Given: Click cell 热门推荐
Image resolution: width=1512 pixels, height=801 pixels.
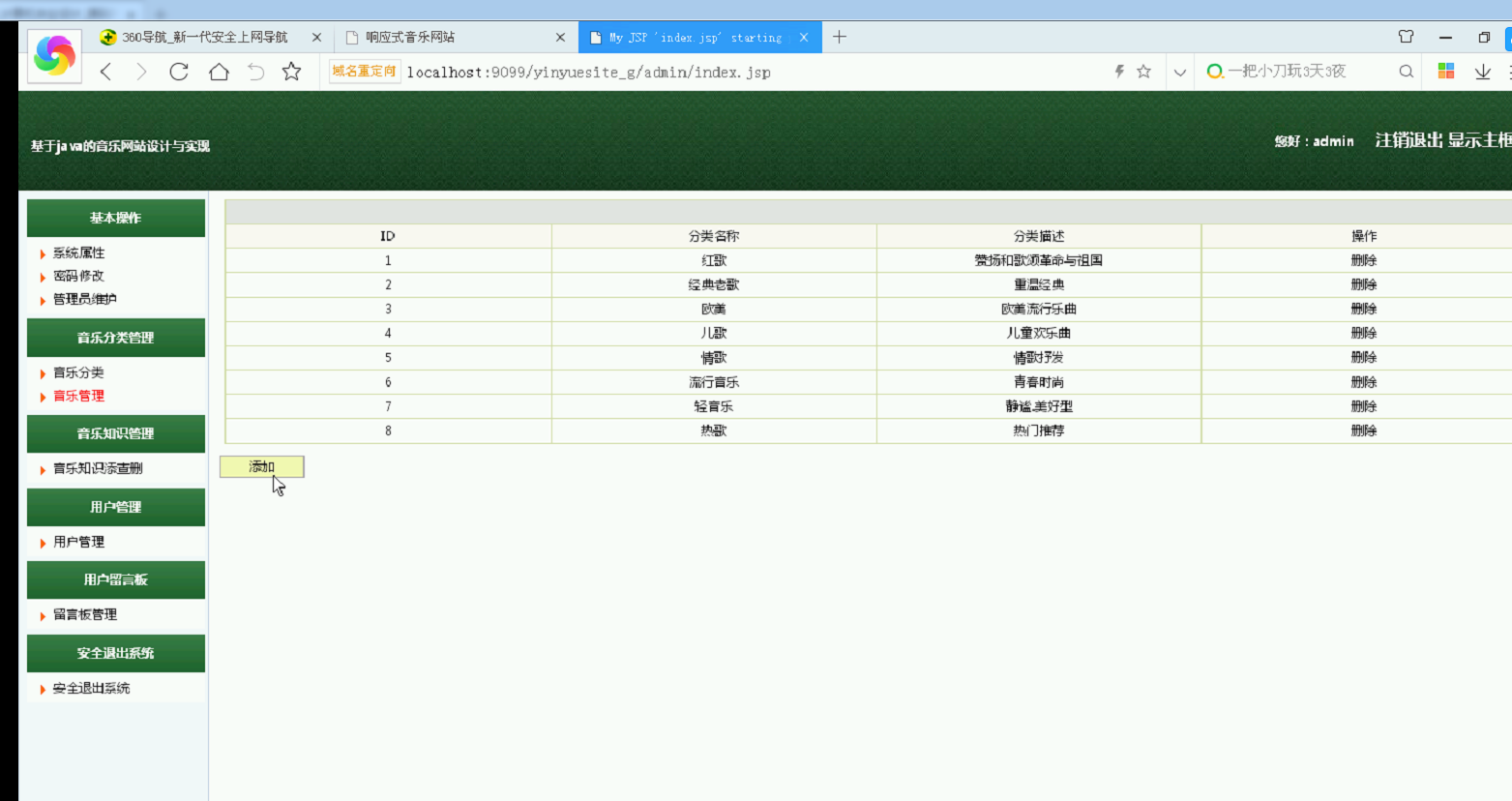Looking at the screenshot, I should [1039, 430].
